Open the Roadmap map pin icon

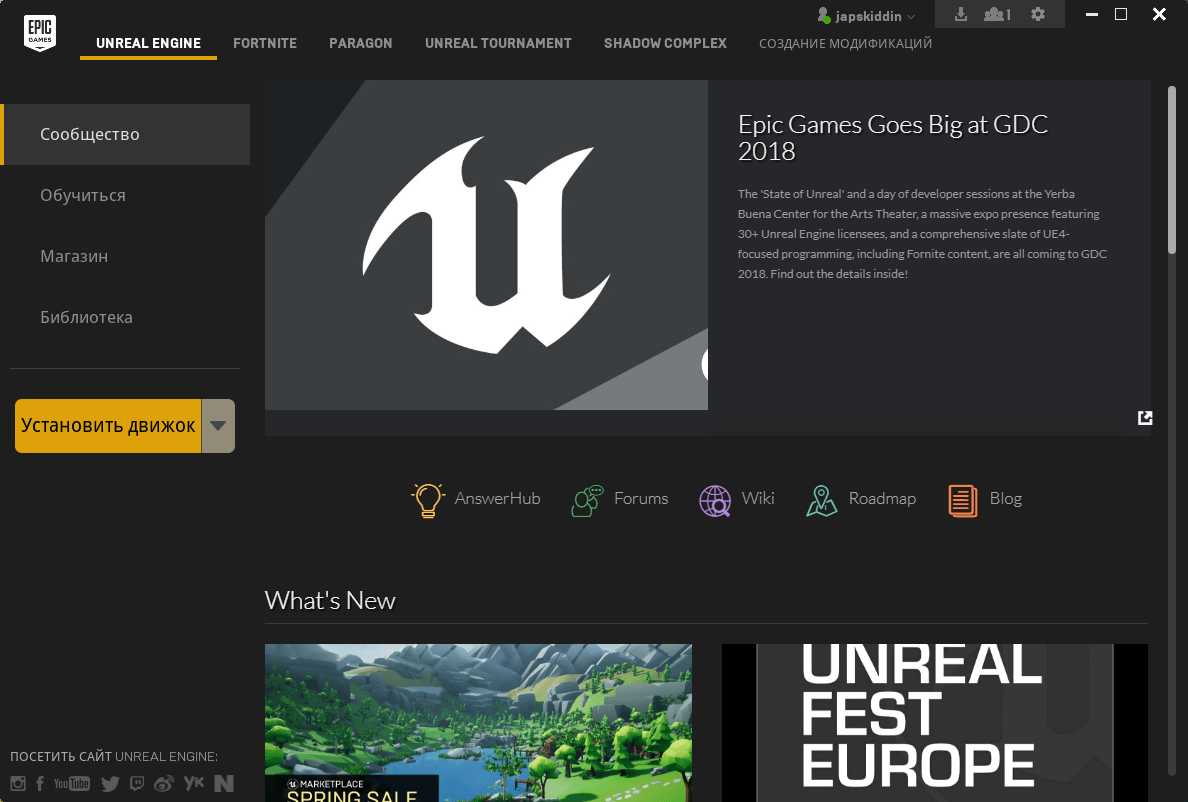pos(822,501)
